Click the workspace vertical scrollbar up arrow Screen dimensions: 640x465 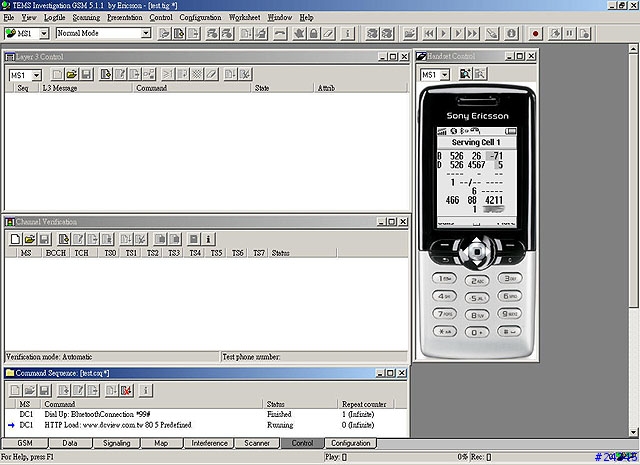coord(633,49)
